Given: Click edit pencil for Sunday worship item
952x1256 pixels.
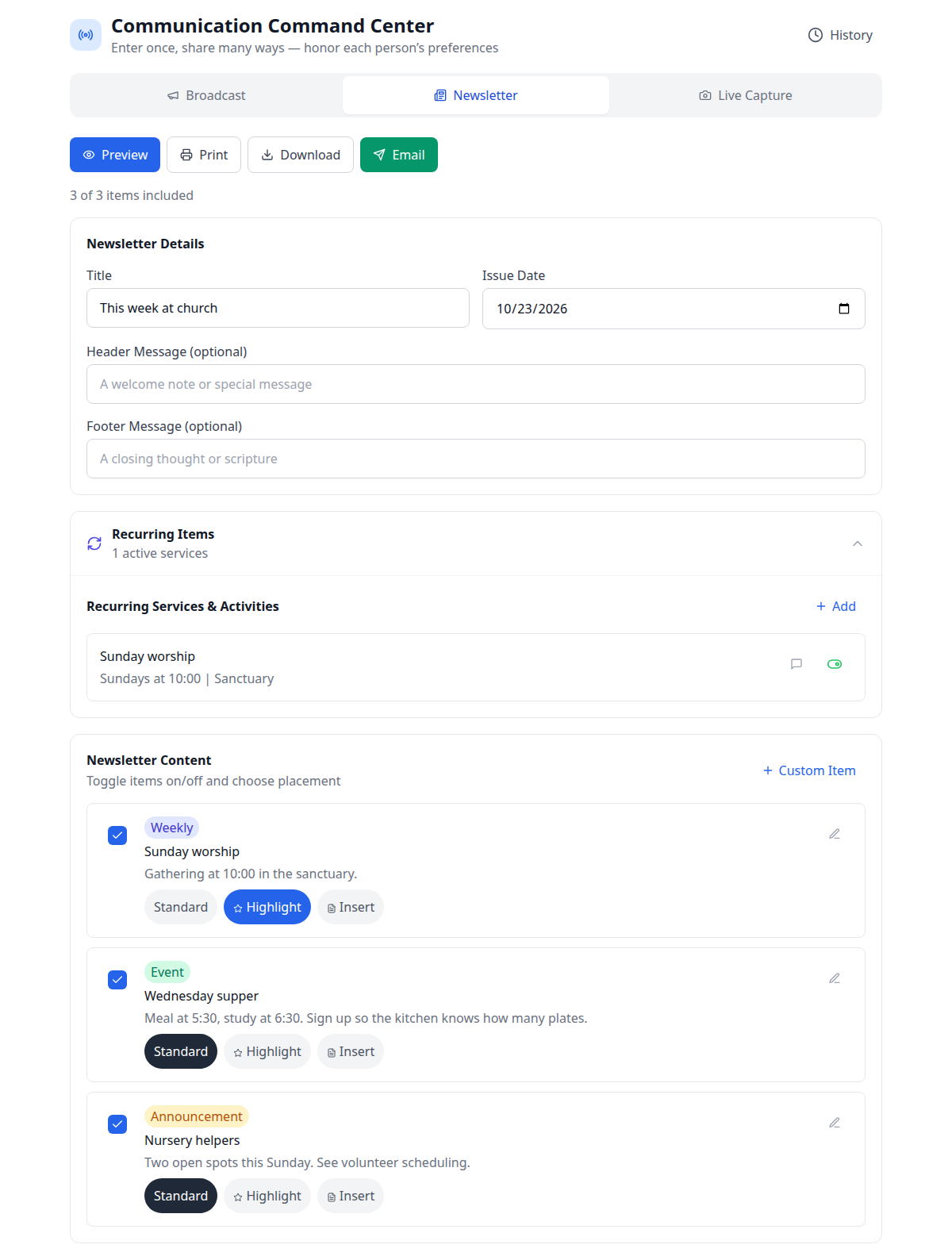Looking at the screenshot, I should coord(835,834).
